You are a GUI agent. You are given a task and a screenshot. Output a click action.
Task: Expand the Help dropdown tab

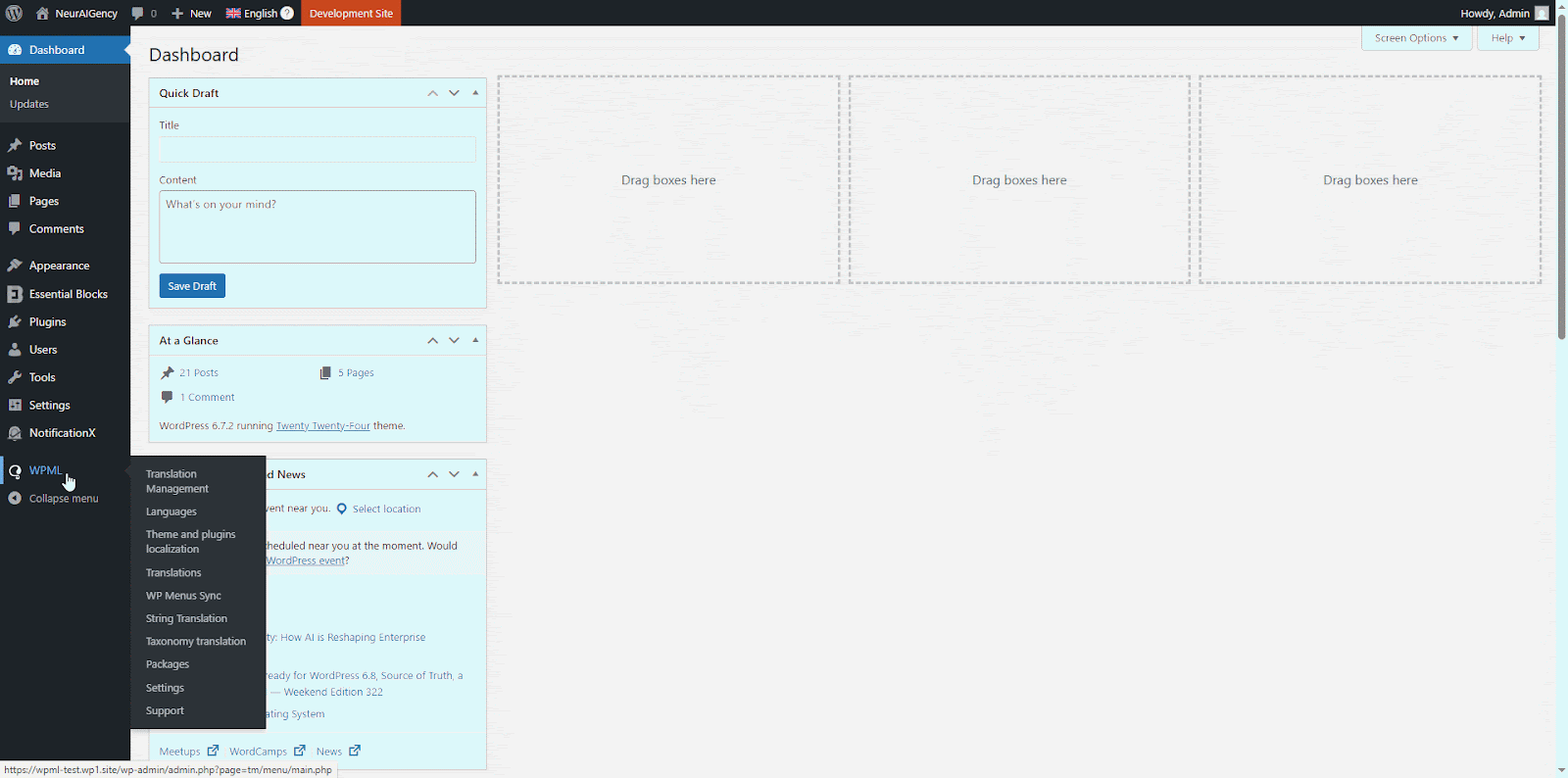(x=1507, y=38)
